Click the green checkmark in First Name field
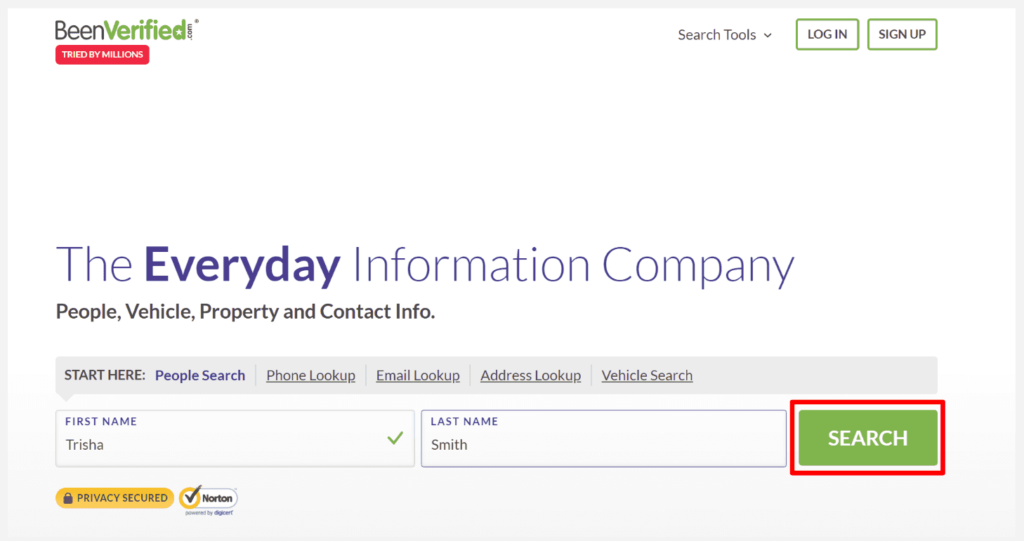1024x541 pixels. click(395, 438)
